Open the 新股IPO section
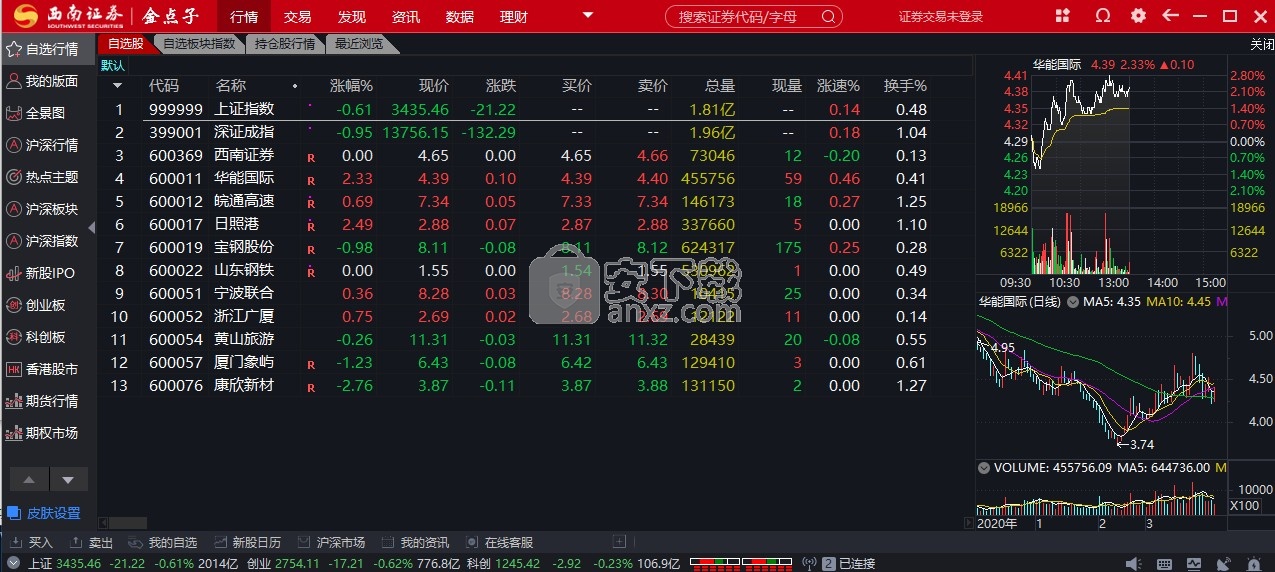Screen dimensions: 1275x572 (x=48, y=272)
